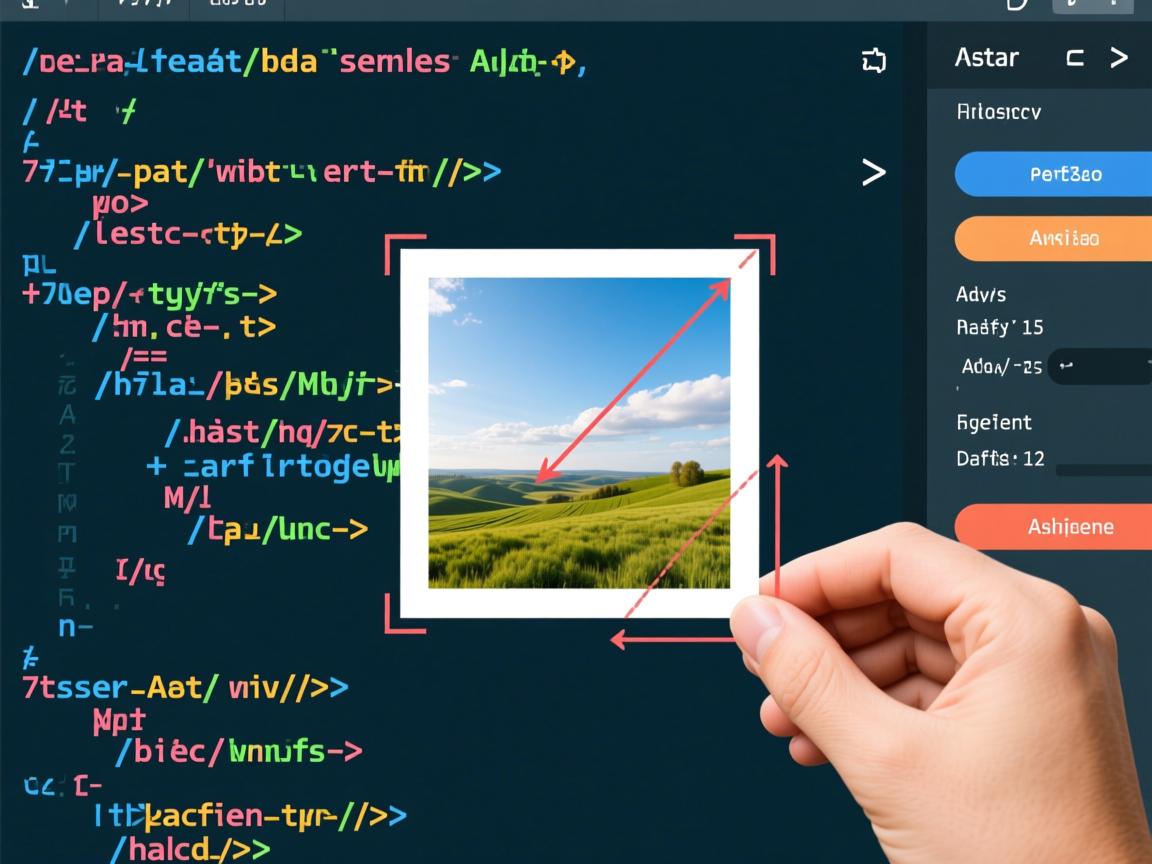1152x864 pixels.
Task: Click the right arrow in the Astar header
Action: tap(1119, 58)
